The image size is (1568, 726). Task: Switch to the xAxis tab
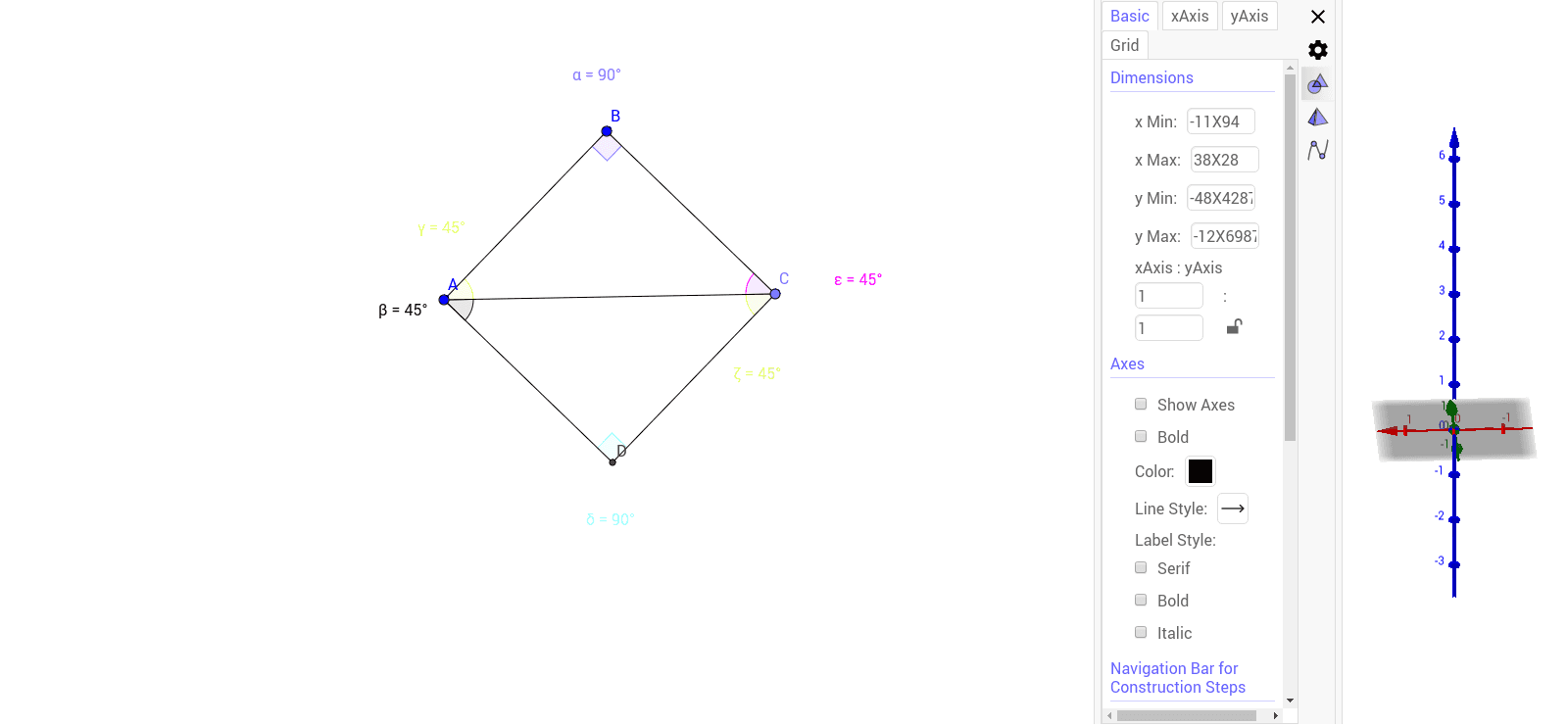(1190, 16)
